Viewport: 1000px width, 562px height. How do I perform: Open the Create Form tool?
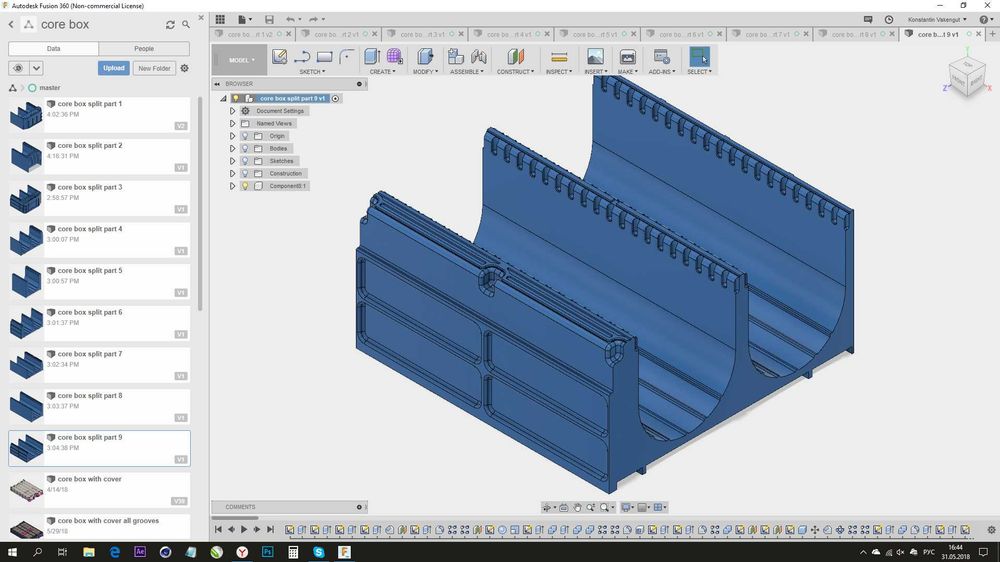(x=395, y=57)
